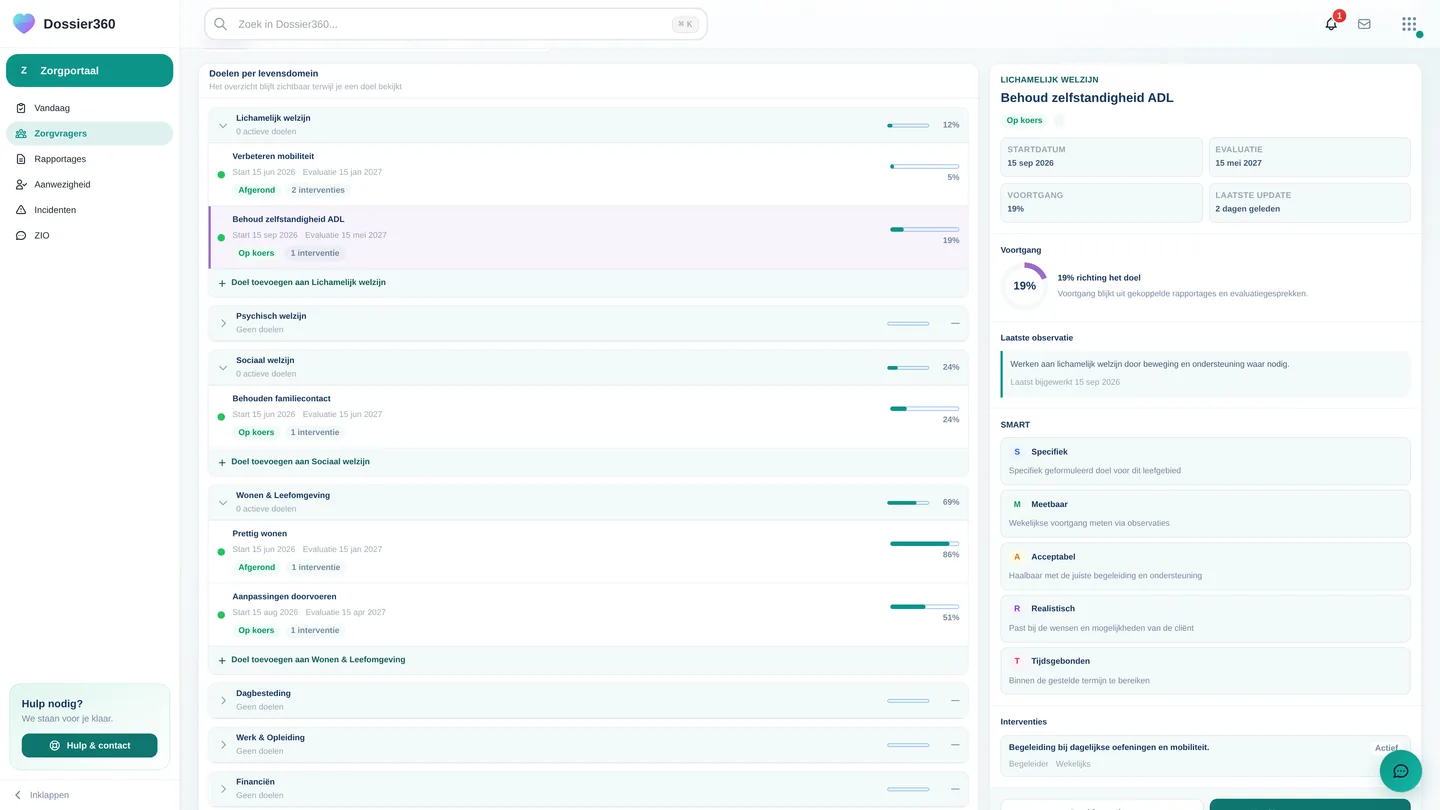Click the Rapportages document icon
1440x810 pixels.
point(21,159)
